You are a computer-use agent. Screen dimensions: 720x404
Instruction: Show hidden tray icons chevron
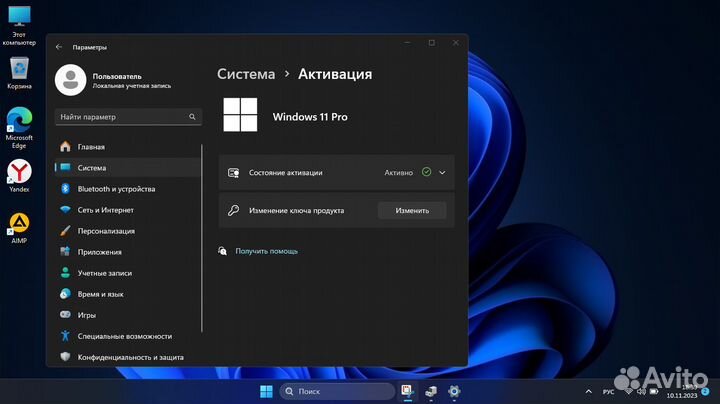point(589,392)
